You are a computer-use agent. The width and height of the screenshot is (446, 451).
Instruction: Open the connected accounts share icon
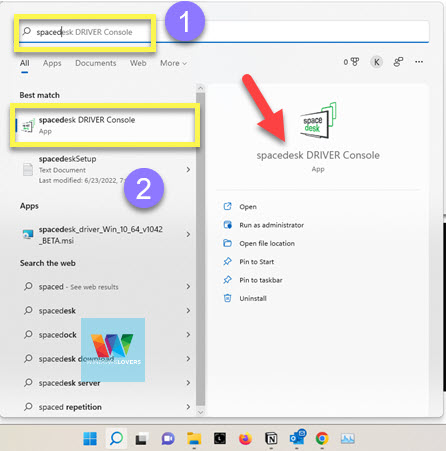pos(398,62)
